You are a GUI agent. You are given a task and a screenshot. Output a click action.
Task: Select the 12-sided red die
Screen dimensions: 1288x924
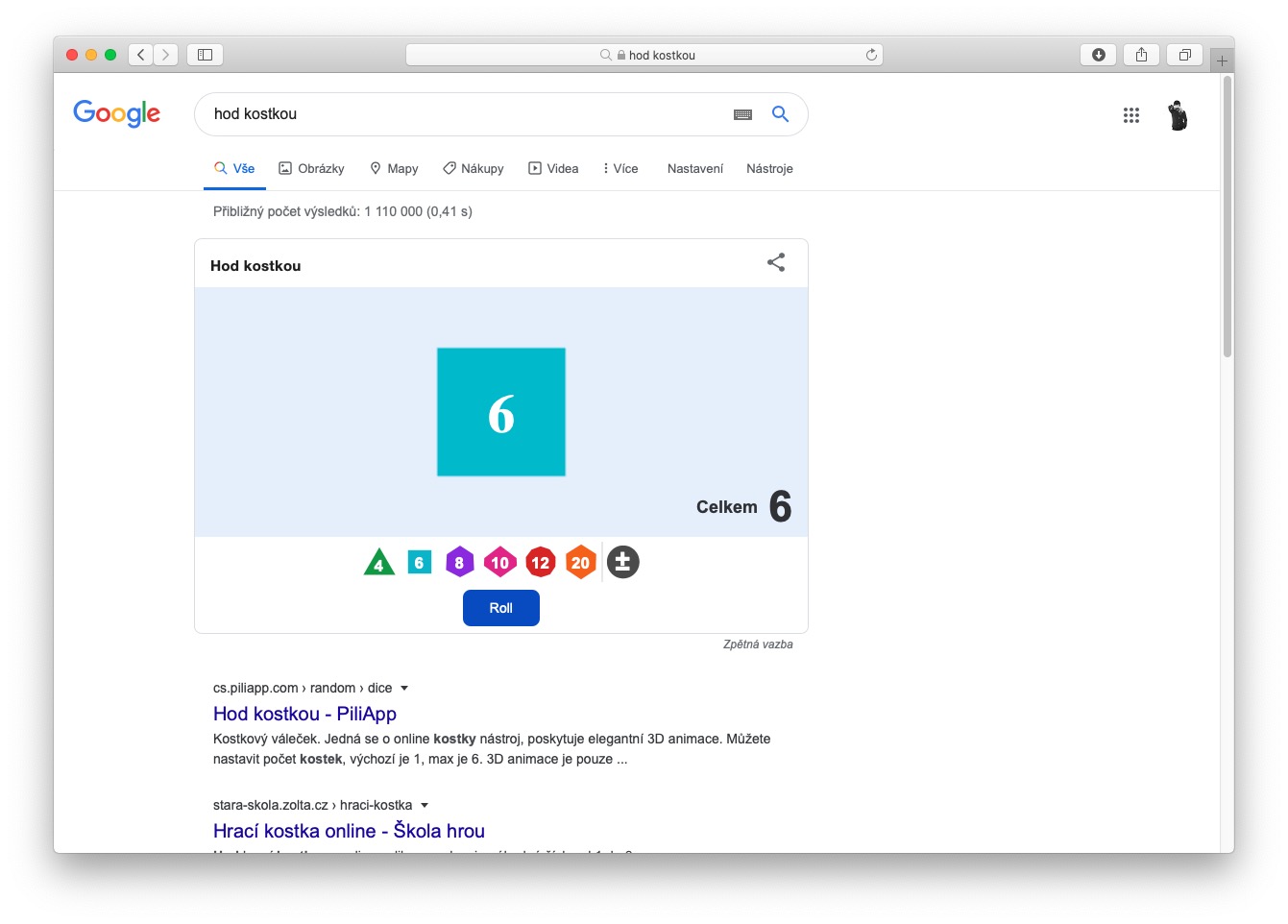point(541,562)
